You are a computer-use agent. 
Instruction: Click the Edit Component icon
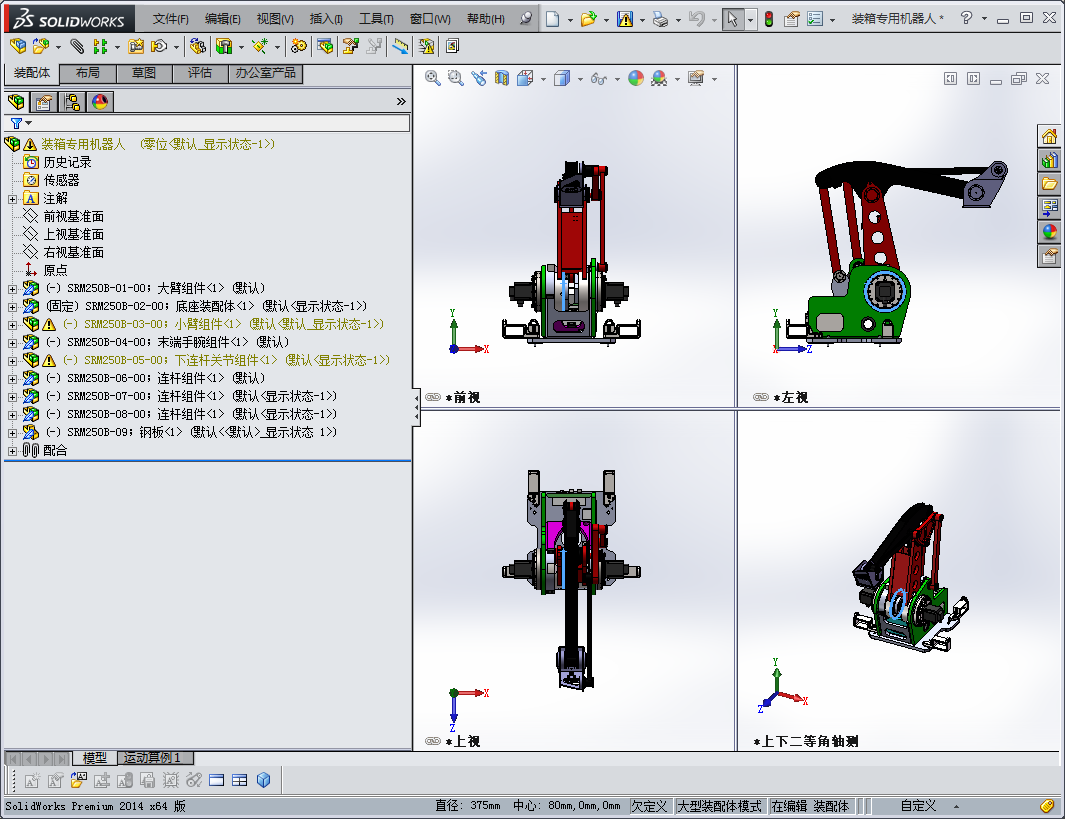pos(18,46)
